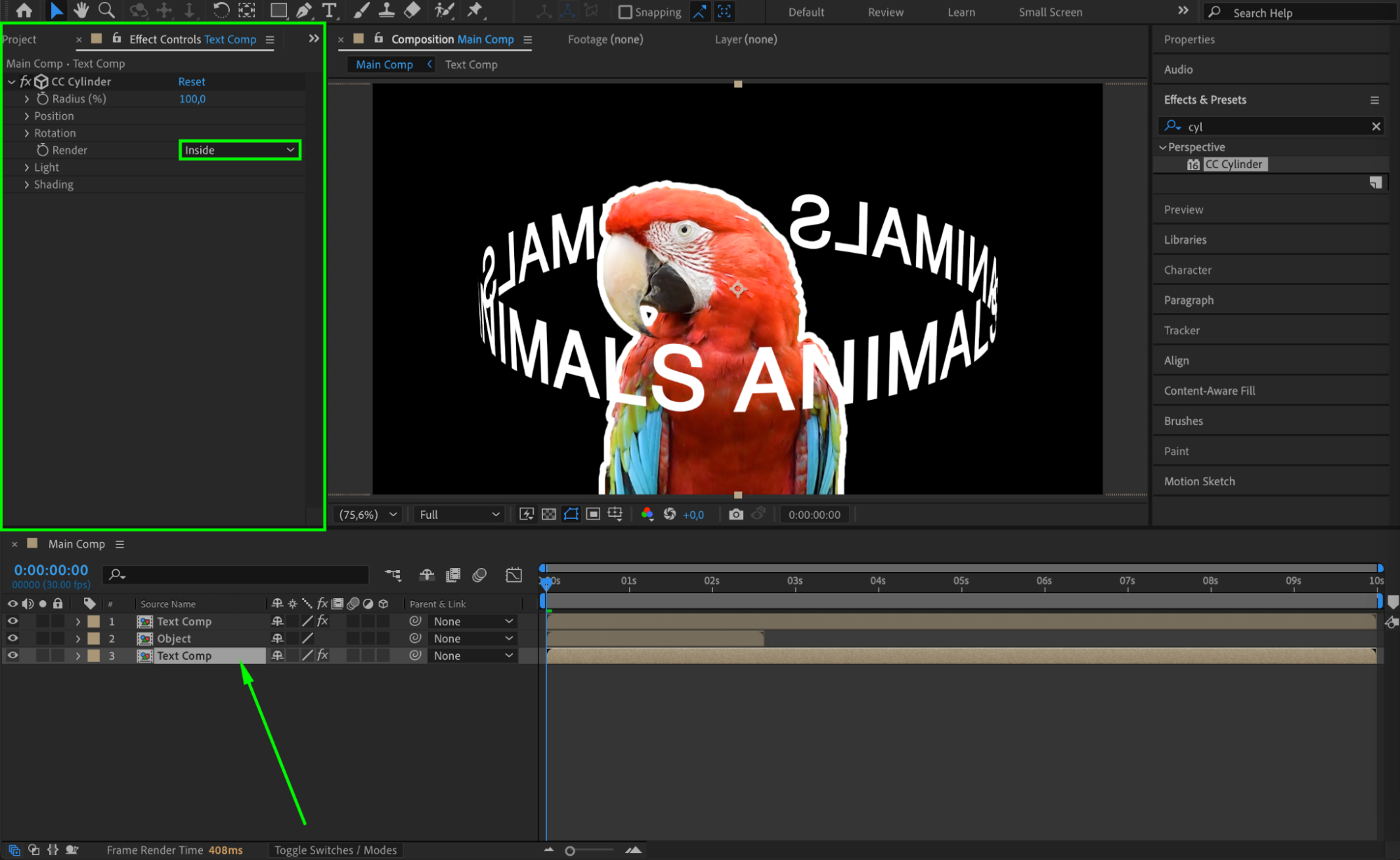Click the snapshot camera icon
Image resolution: width=1400 pixels, height=860 pixels.
click(x=735, y=515)
